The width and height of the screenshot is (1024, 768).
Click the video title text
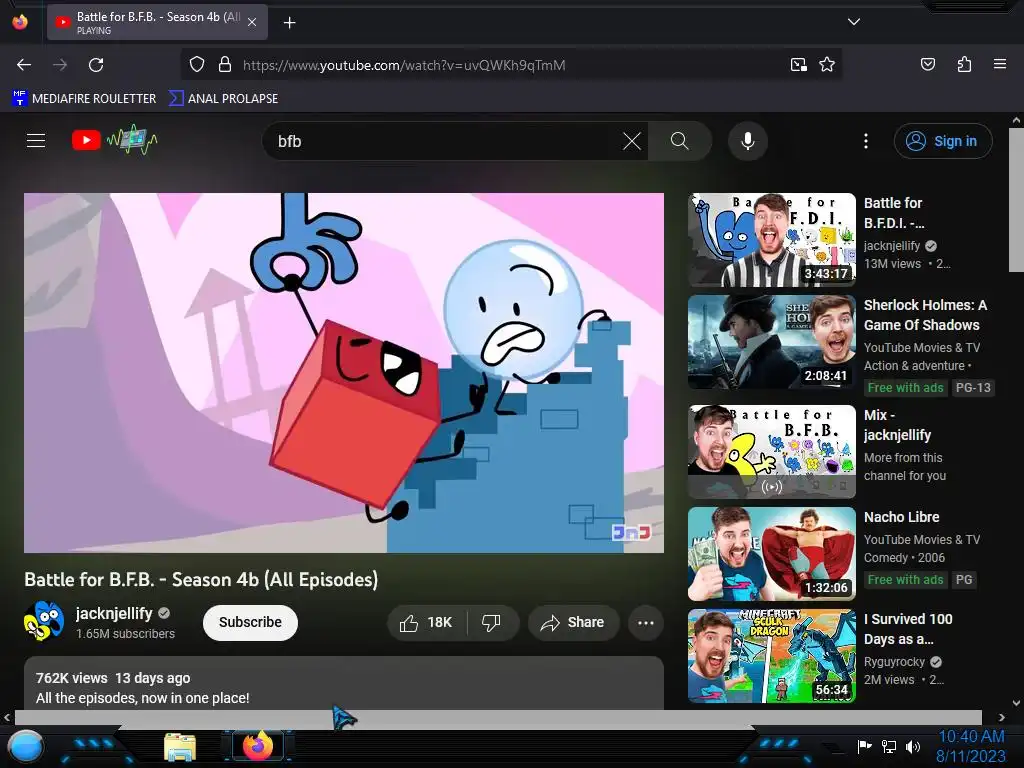tap(201, 579)
